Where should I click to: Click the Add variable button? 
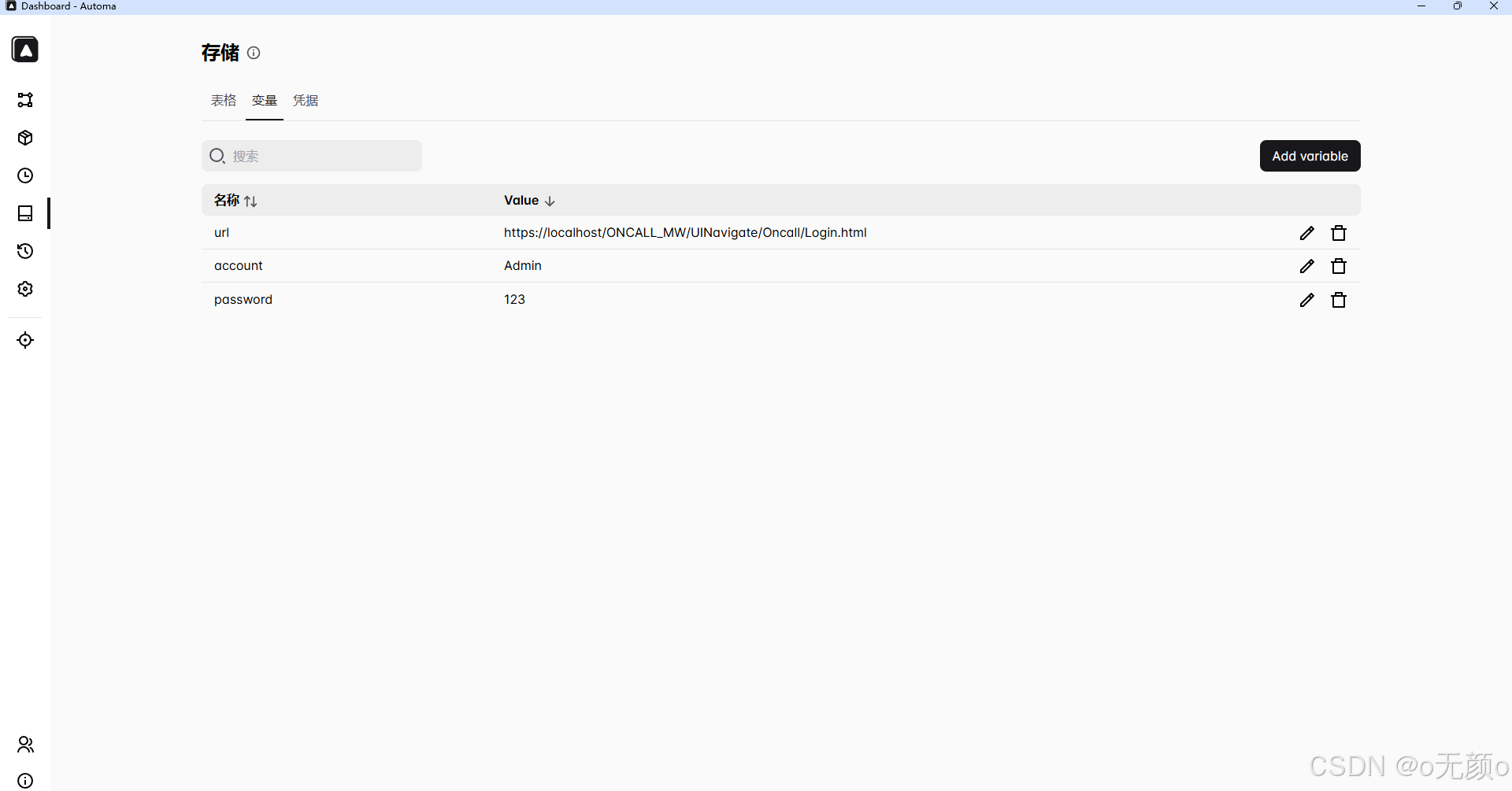click(1310, 156)
